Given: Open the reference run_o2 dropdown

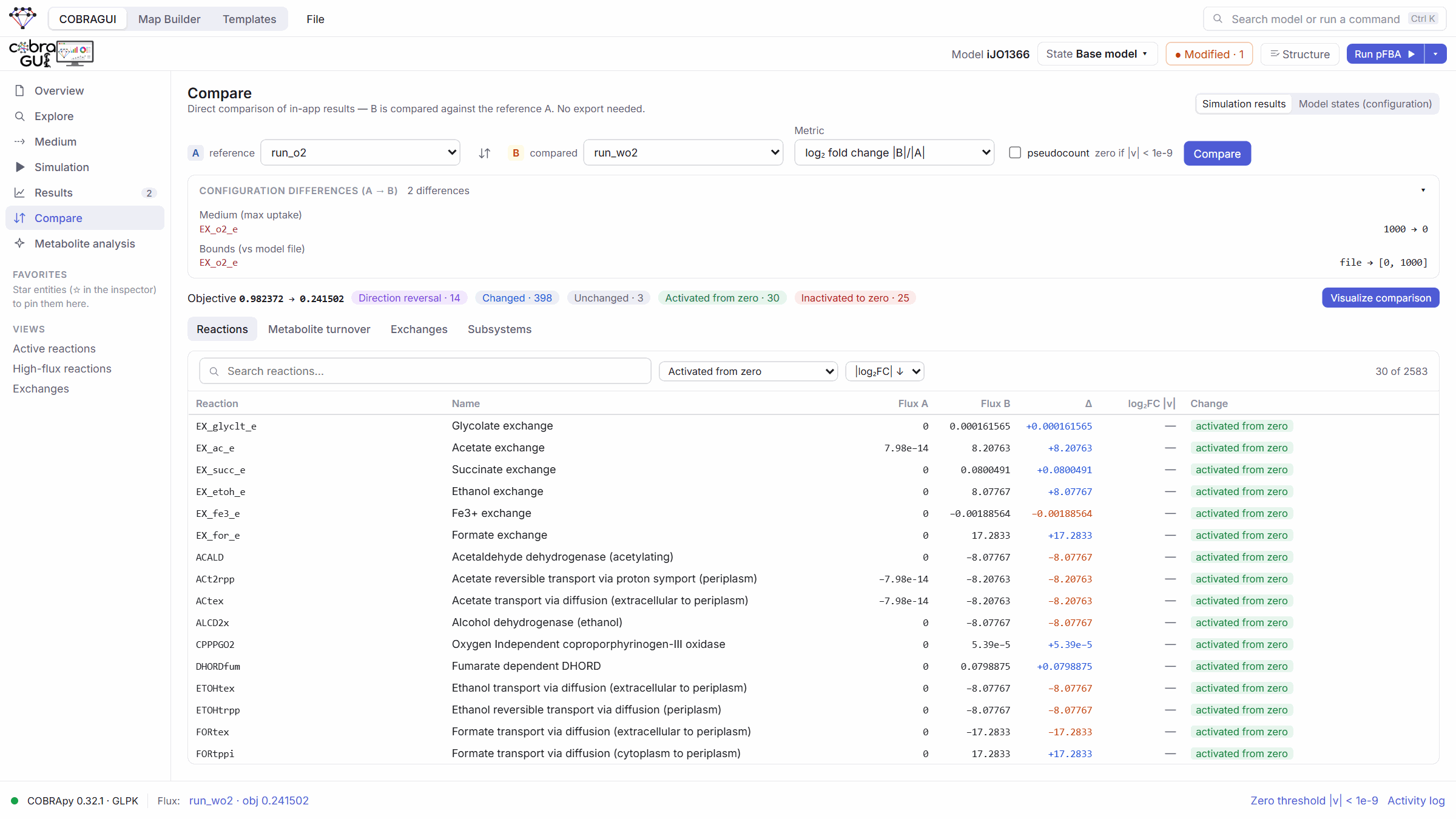Looking at the screenshot, I should coord(360,153).
